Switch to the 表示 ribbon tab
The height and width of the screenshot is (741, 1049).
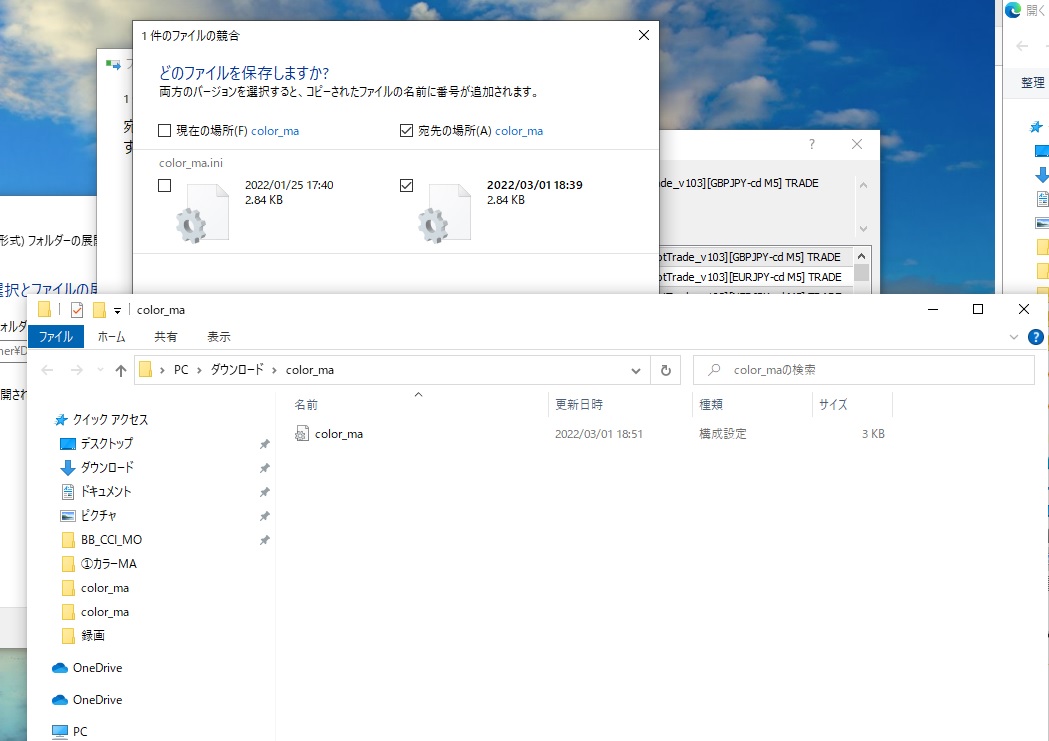[x=218, y=337]
